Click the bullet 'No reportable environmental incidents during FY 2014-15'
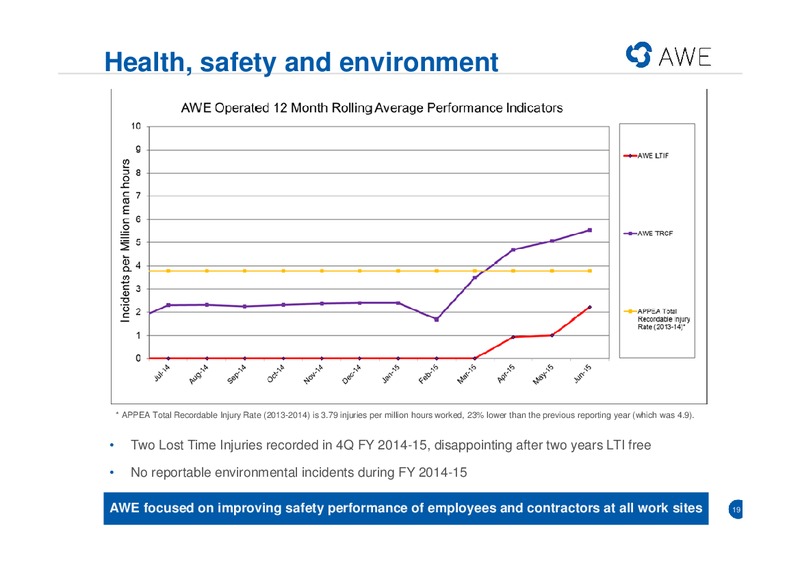The width and height of the screenshot is (800, 565). click(x=299, y=473)
